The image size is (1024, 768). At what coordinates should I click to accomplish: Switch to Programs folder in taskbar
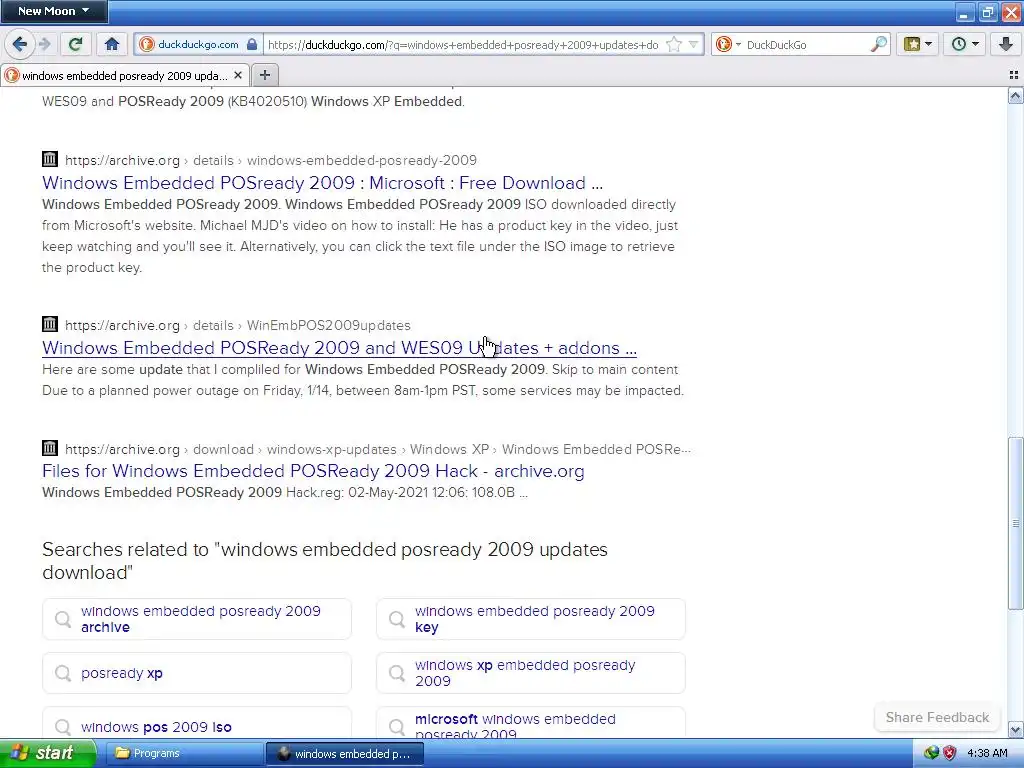pyautogui.click(x=183, y=754)
